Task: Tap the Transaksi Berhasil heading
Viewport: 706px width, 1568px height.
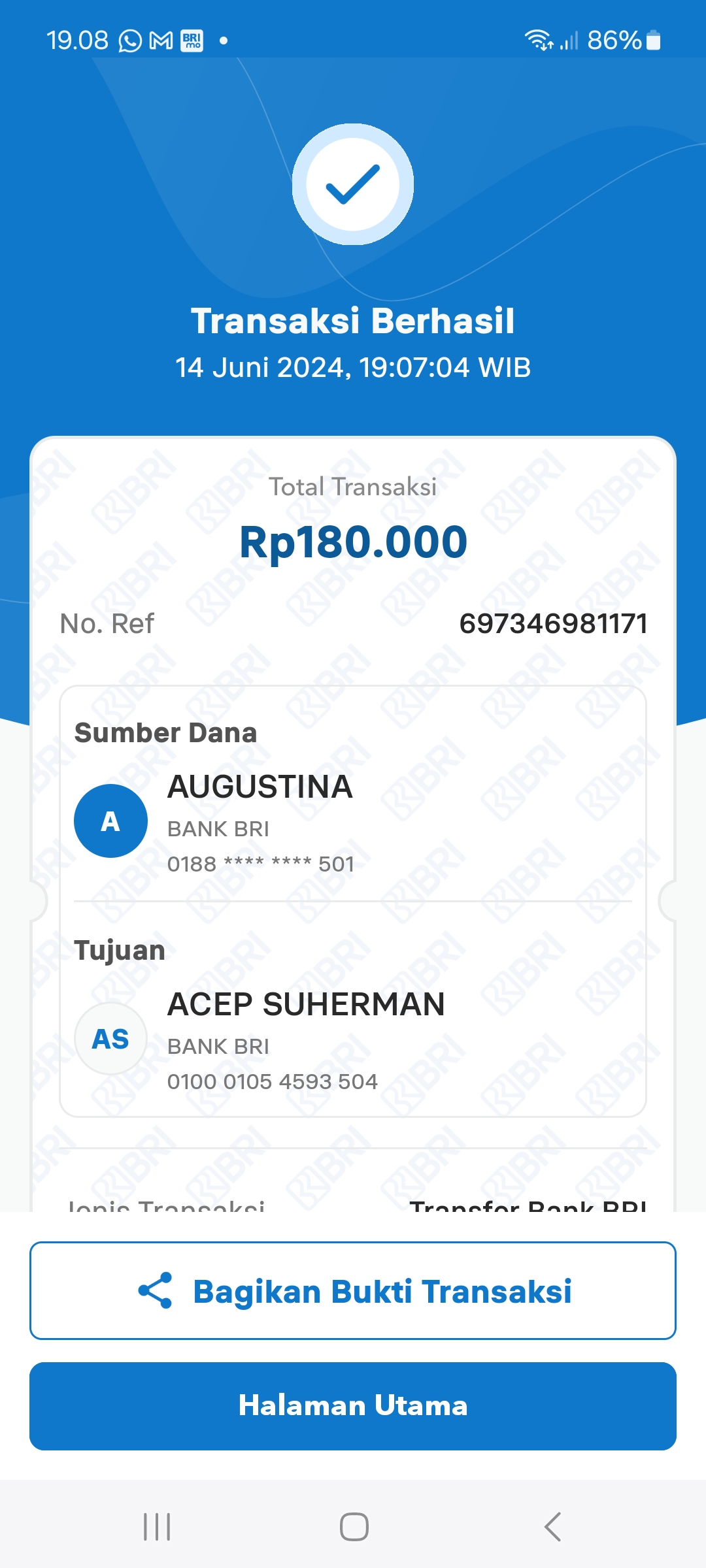Action: pos(353,321)
